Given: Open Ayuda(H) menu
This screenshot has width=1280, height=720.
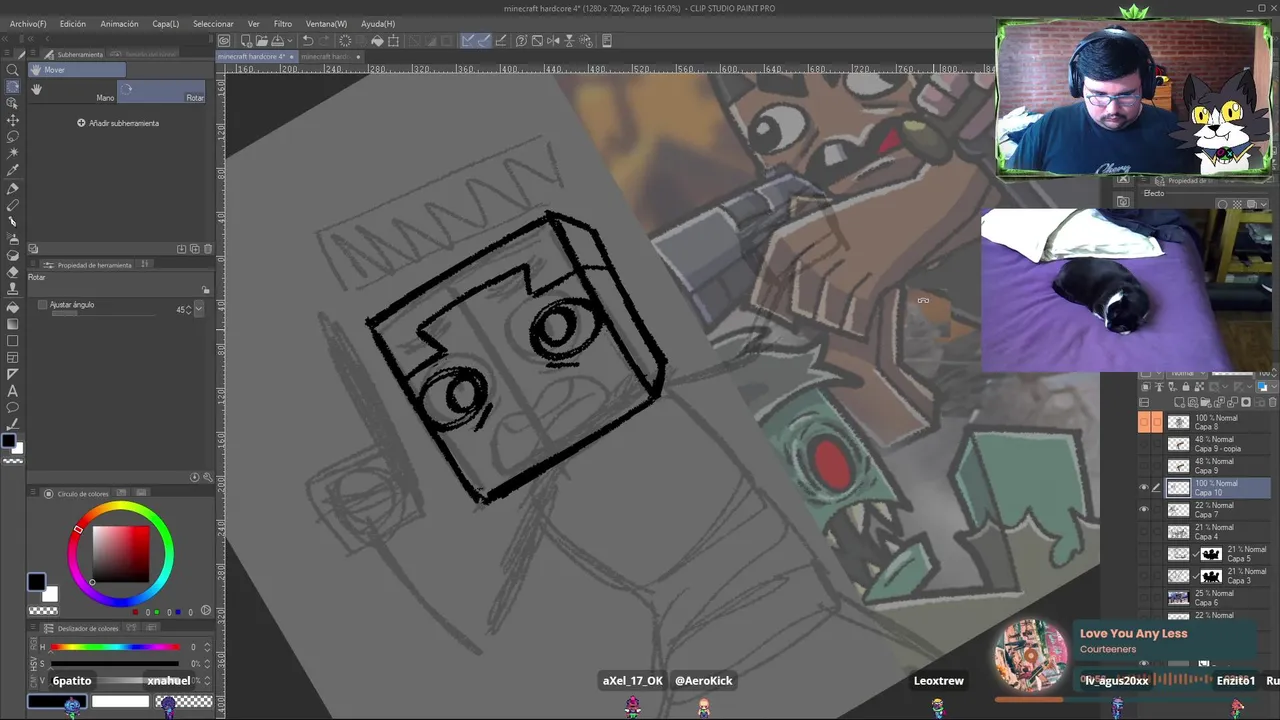Looking at the screenshot, I should click(377, 23).
